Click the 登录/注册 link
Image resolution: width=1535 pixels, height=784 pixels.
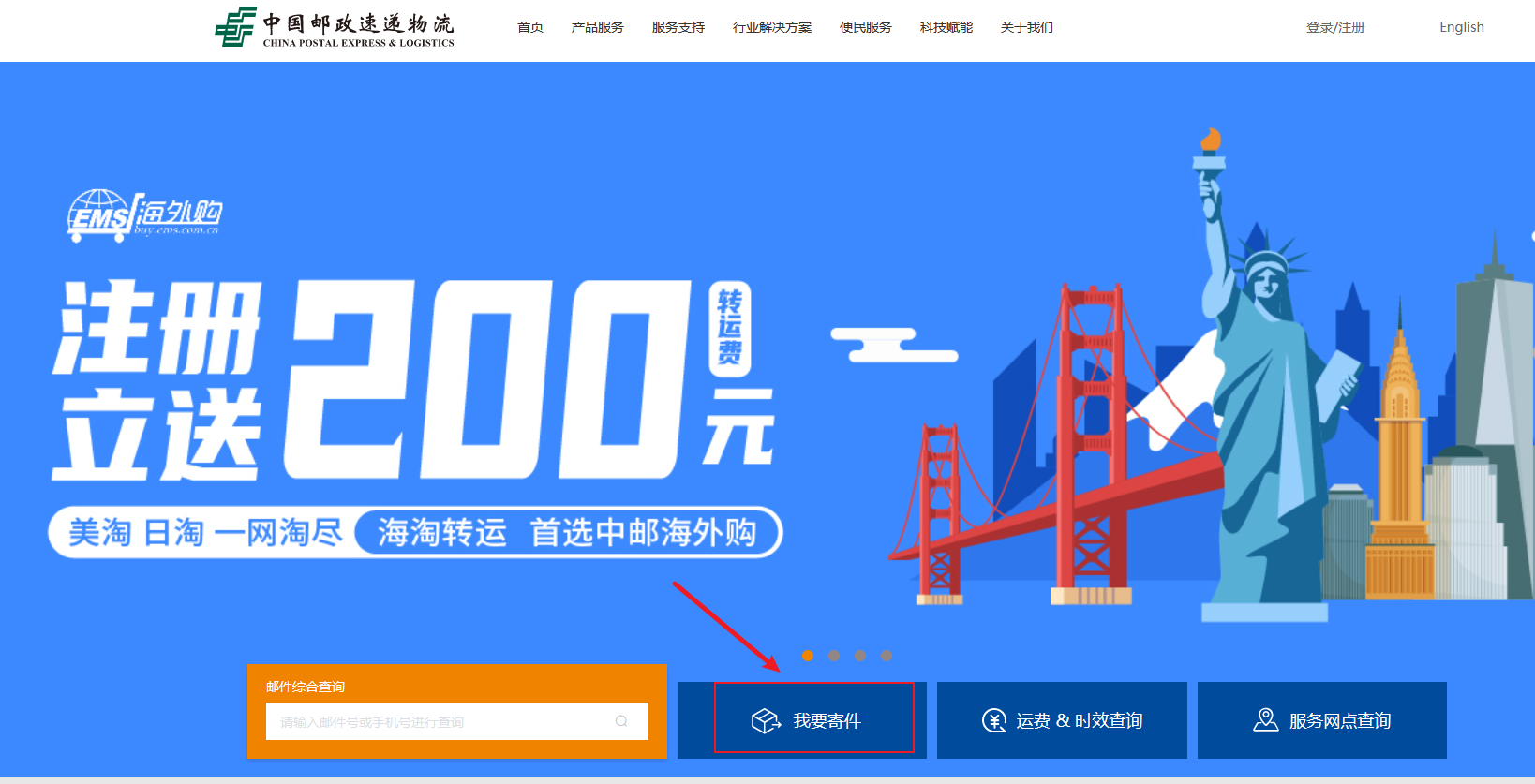click(1335, 27)
